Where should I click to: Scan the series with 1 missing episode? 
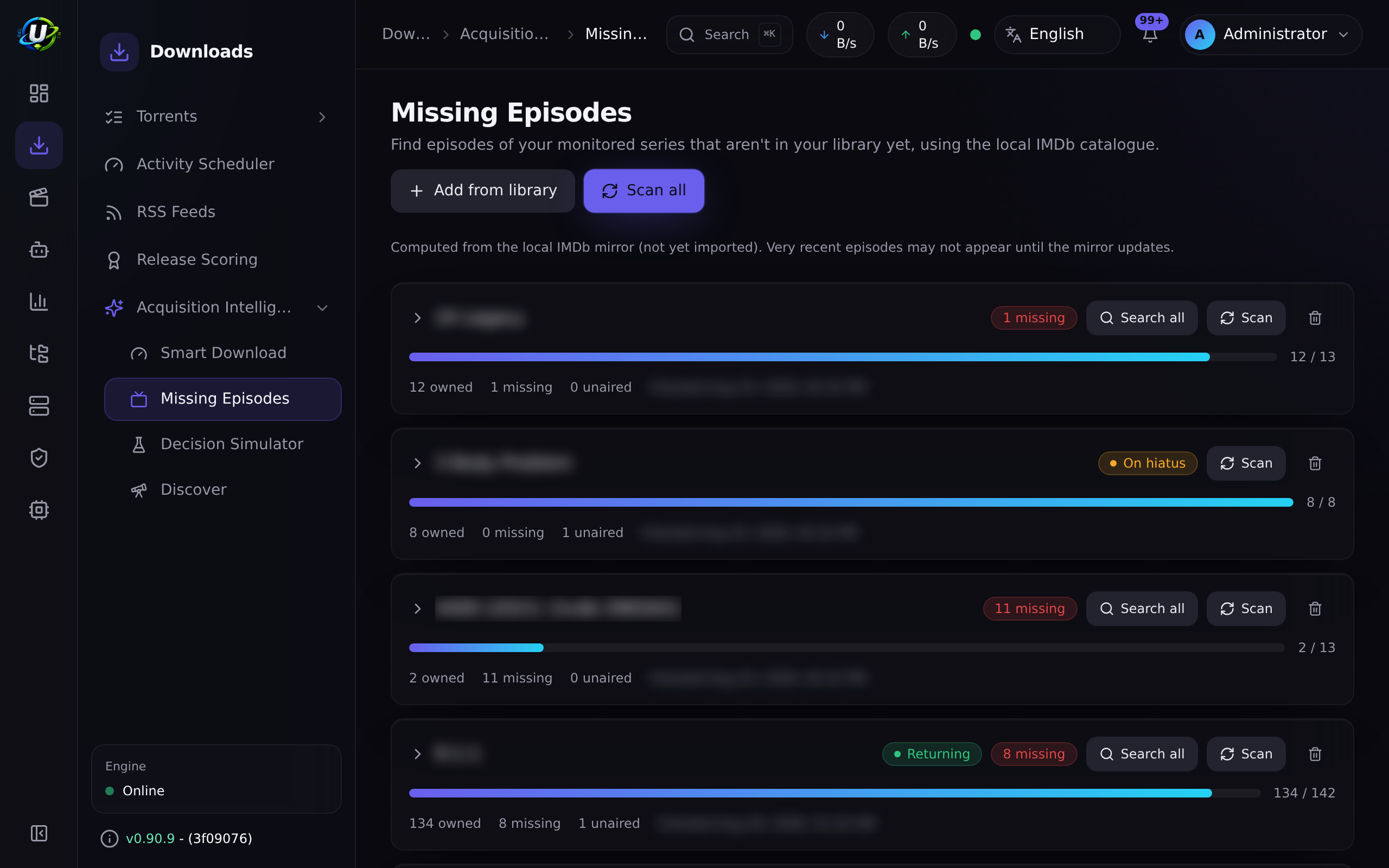[x=1246, y=318]
